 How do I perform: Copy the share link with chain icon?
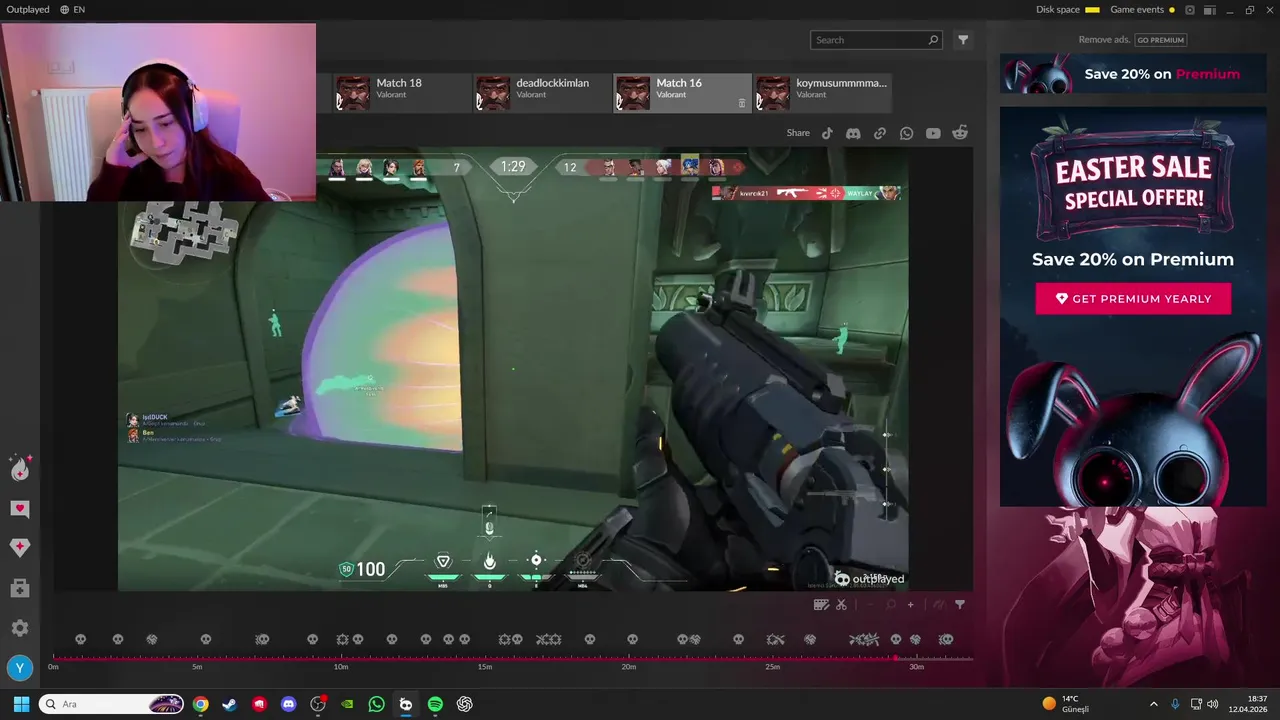(x=880, y=133)
